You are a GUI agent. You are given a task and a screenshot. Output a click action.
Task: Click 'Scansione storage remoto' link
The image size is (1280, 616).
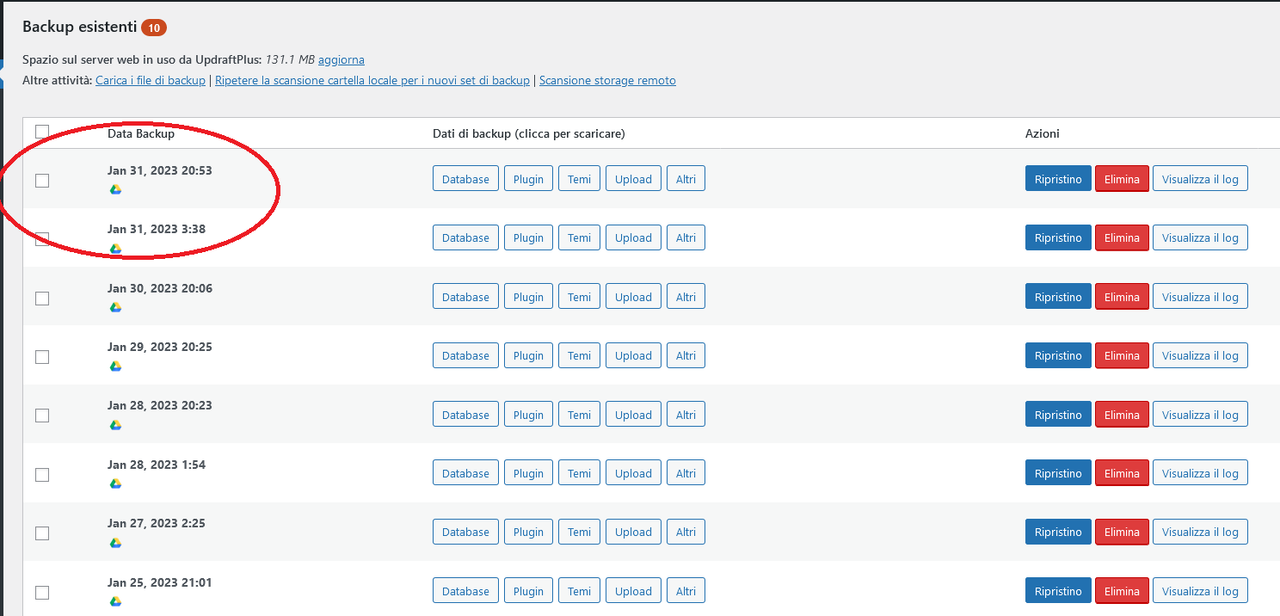click(x=607, y=80)
